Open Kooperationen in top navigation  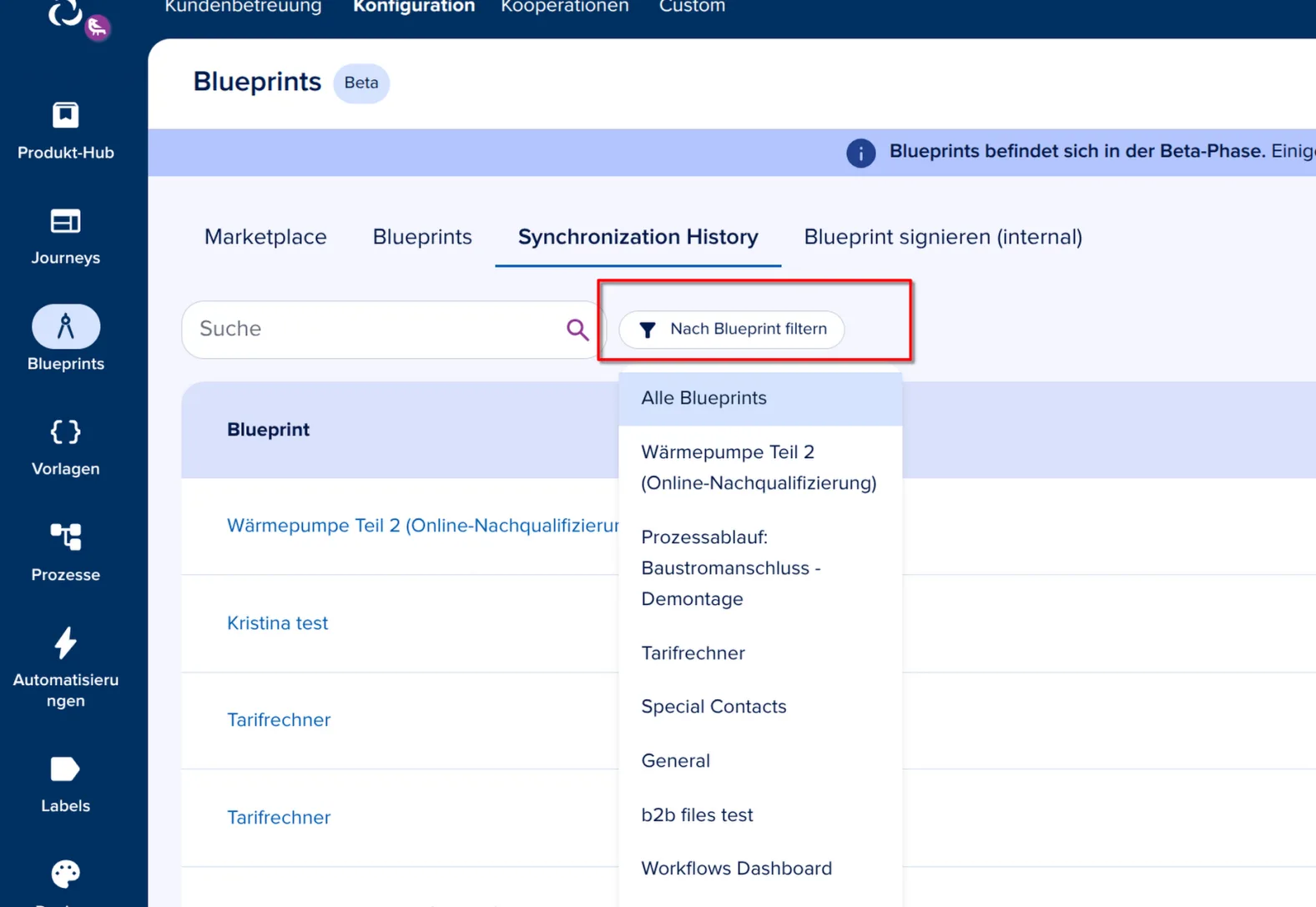565,7
